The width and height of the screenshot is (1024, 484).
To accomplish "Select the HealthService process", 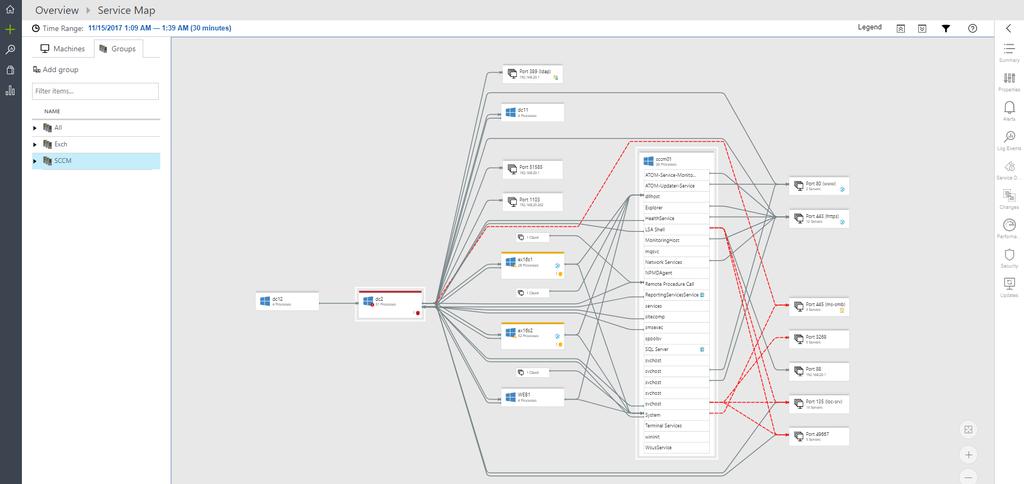I will pyautogui.click(x=677, y=218).
